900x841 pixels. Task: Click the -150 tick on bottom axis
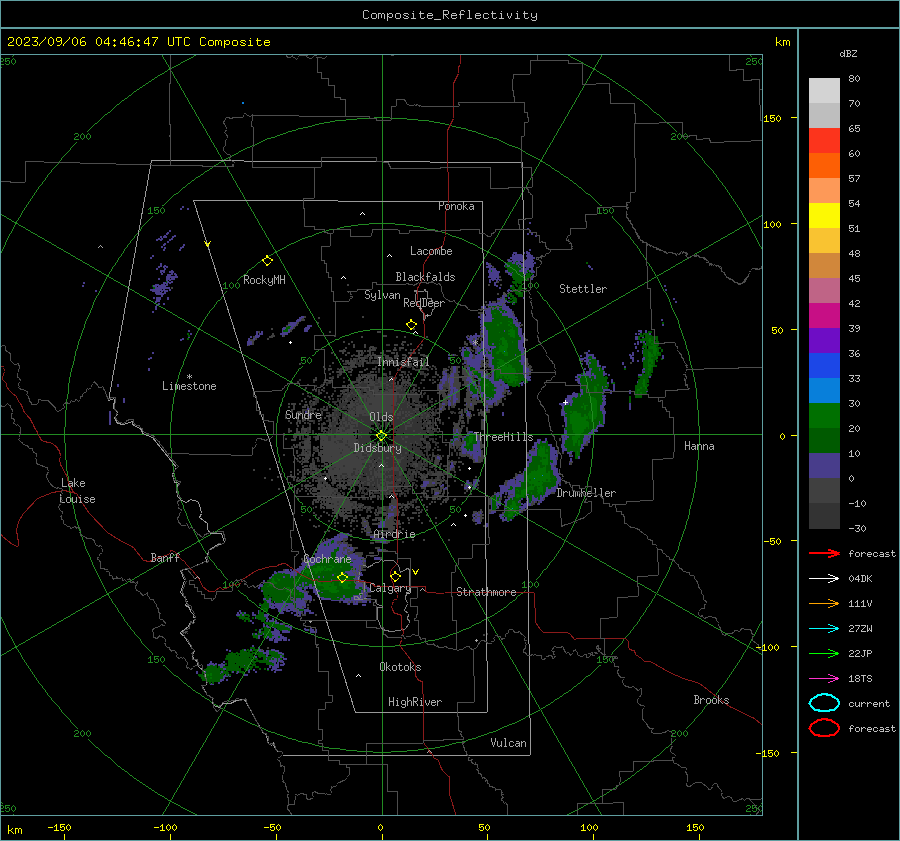pyautogui.click(x=59, y=827)
